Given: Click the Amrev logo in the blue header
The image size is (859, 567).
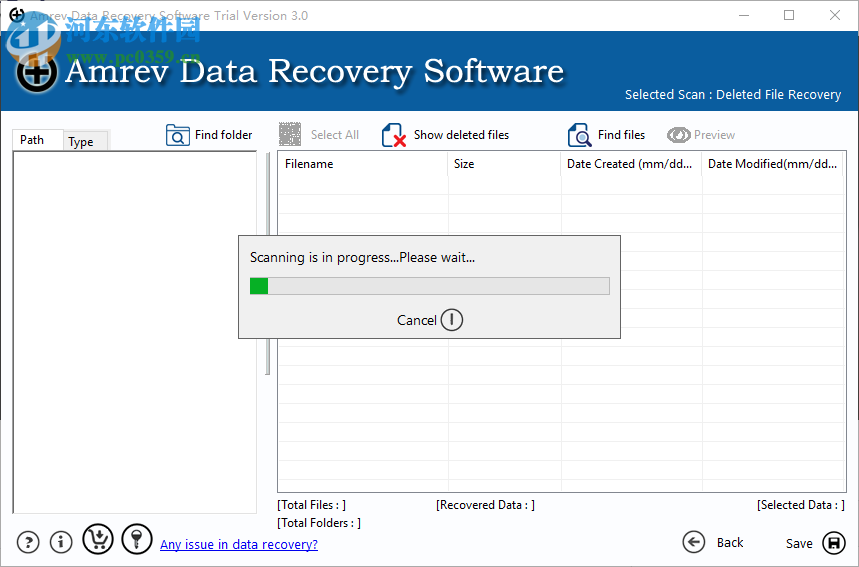Looking at the screenshot, I should 36,72.
